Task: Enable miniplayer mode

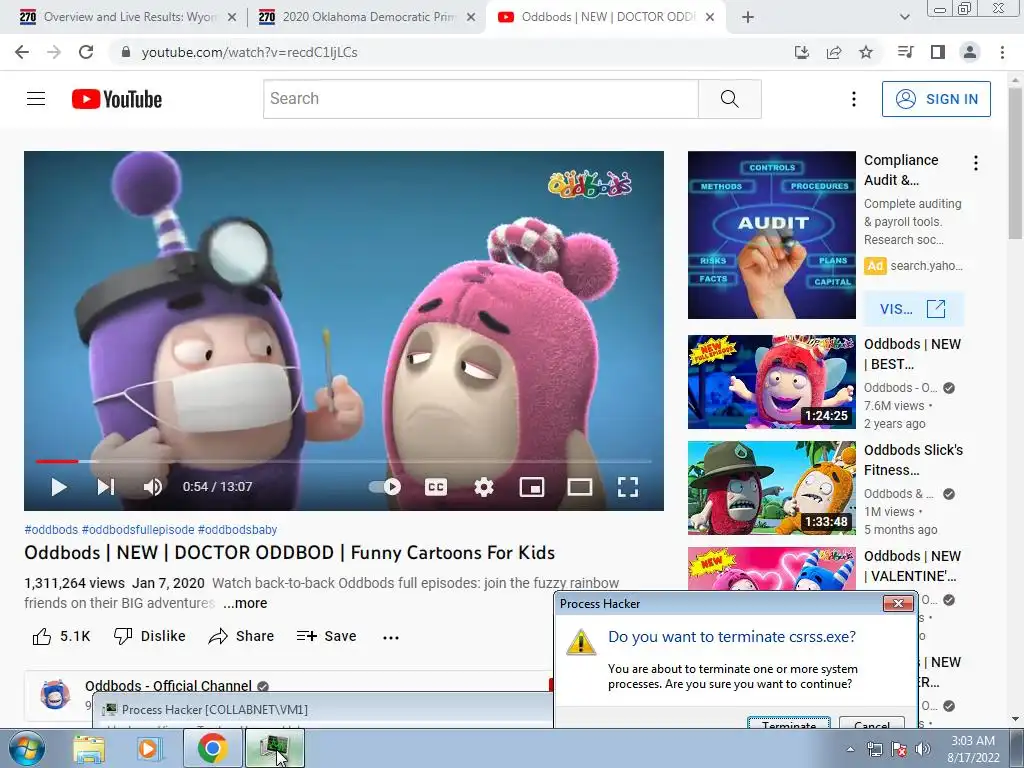Action: pyautogui.click(x=532, y=487)
